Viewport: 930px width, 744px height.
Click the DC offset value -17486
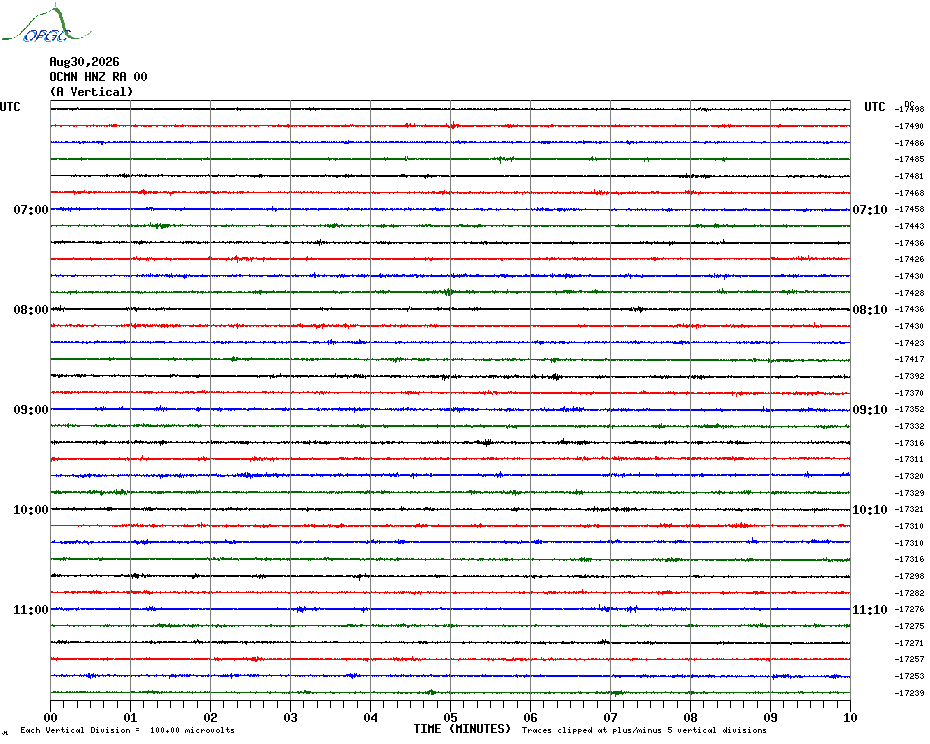pyautogui.click(x=909, y=143)
